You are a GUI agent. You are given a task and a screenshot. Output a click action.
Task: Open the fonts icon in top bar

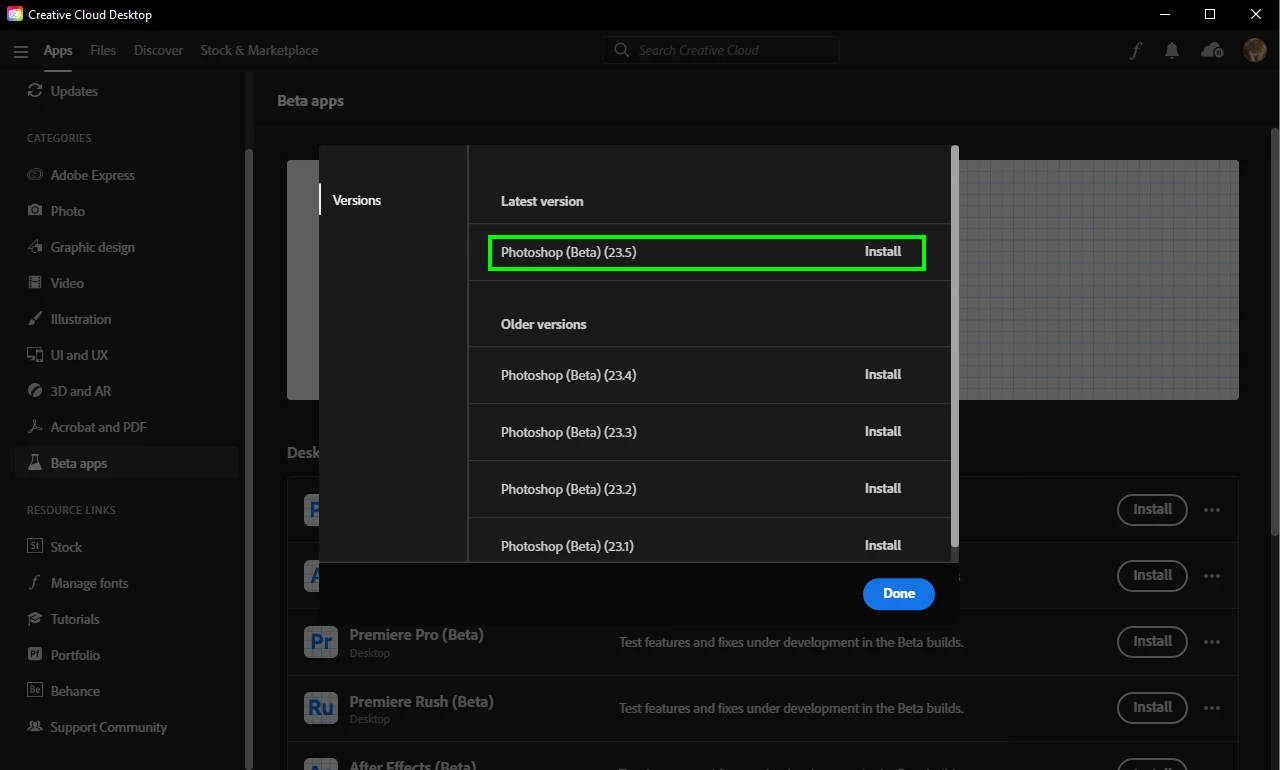(1136, 51)
